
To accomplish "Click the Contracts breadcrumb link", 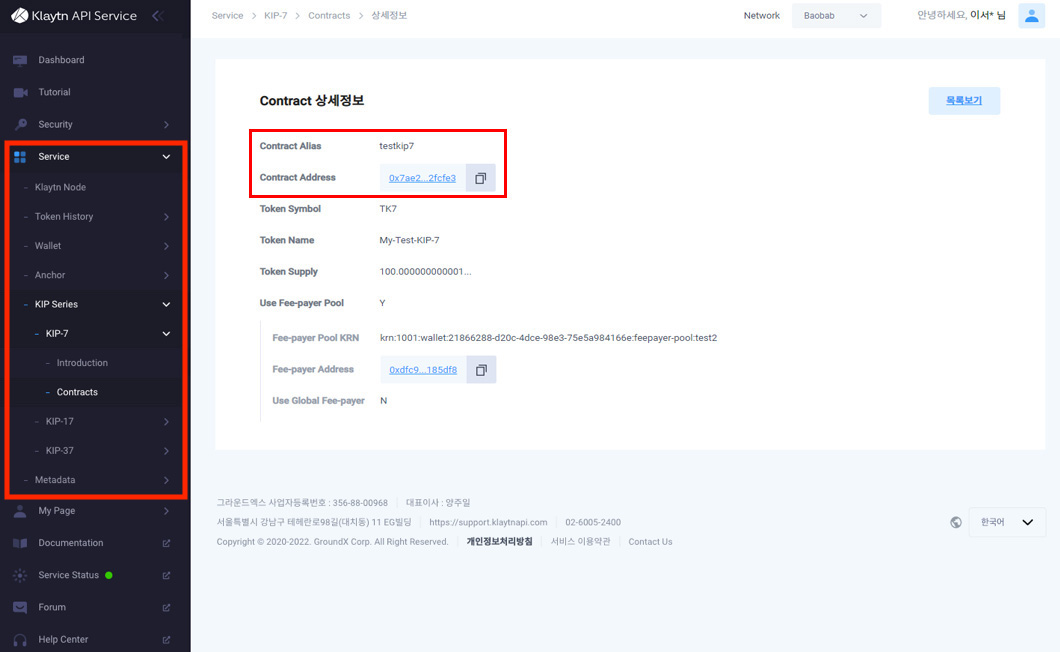I will 329,16.
